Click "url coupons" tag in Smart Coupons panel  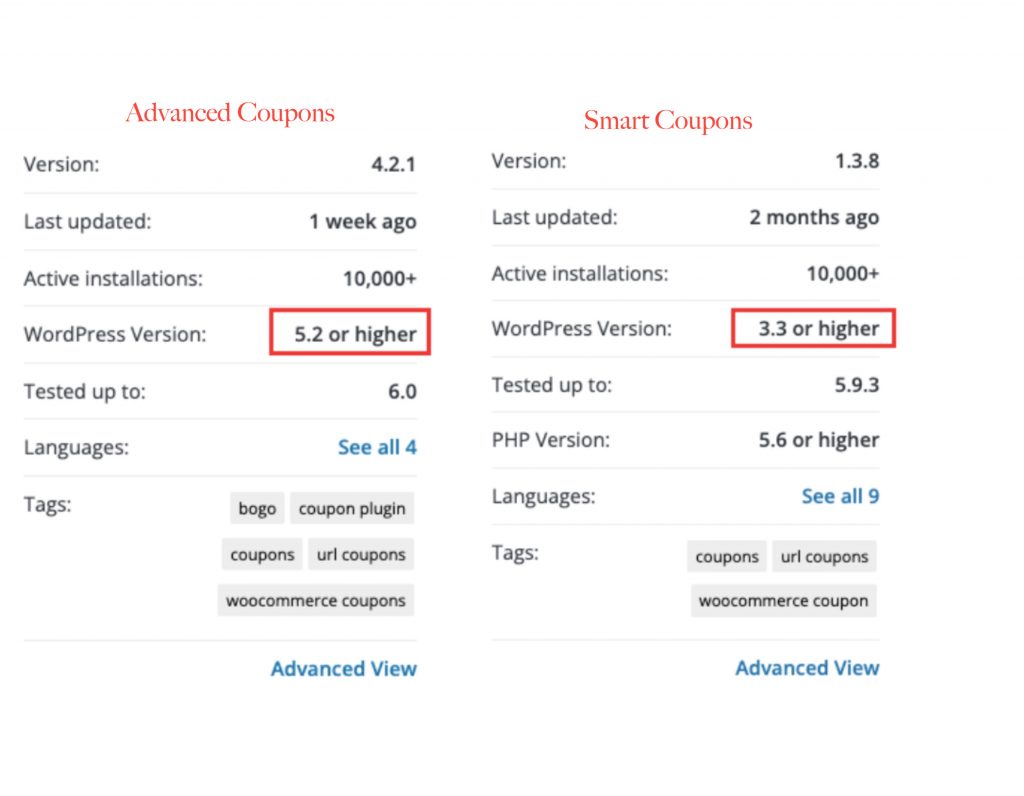click(x=824, y=556)
